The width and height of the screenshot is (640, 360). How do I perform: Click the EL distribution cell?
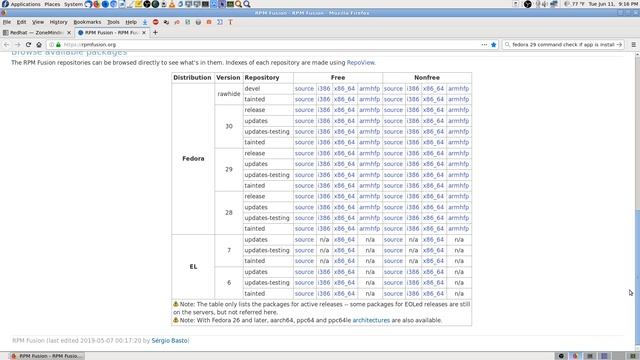[193, 267]
